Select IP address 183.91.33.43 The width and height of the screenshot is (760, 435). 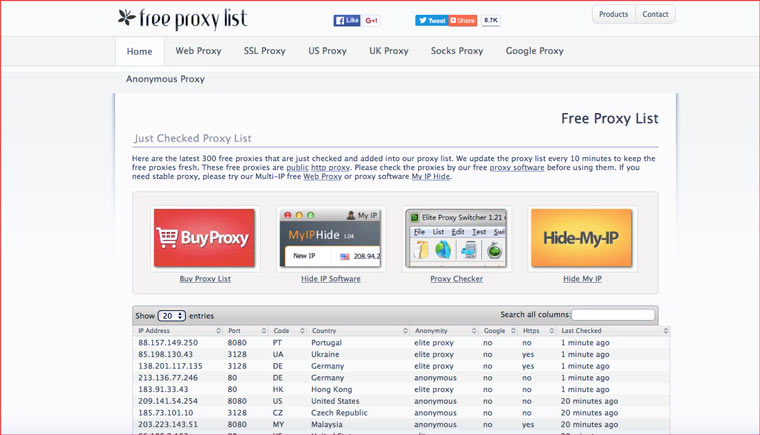point(163,389)
